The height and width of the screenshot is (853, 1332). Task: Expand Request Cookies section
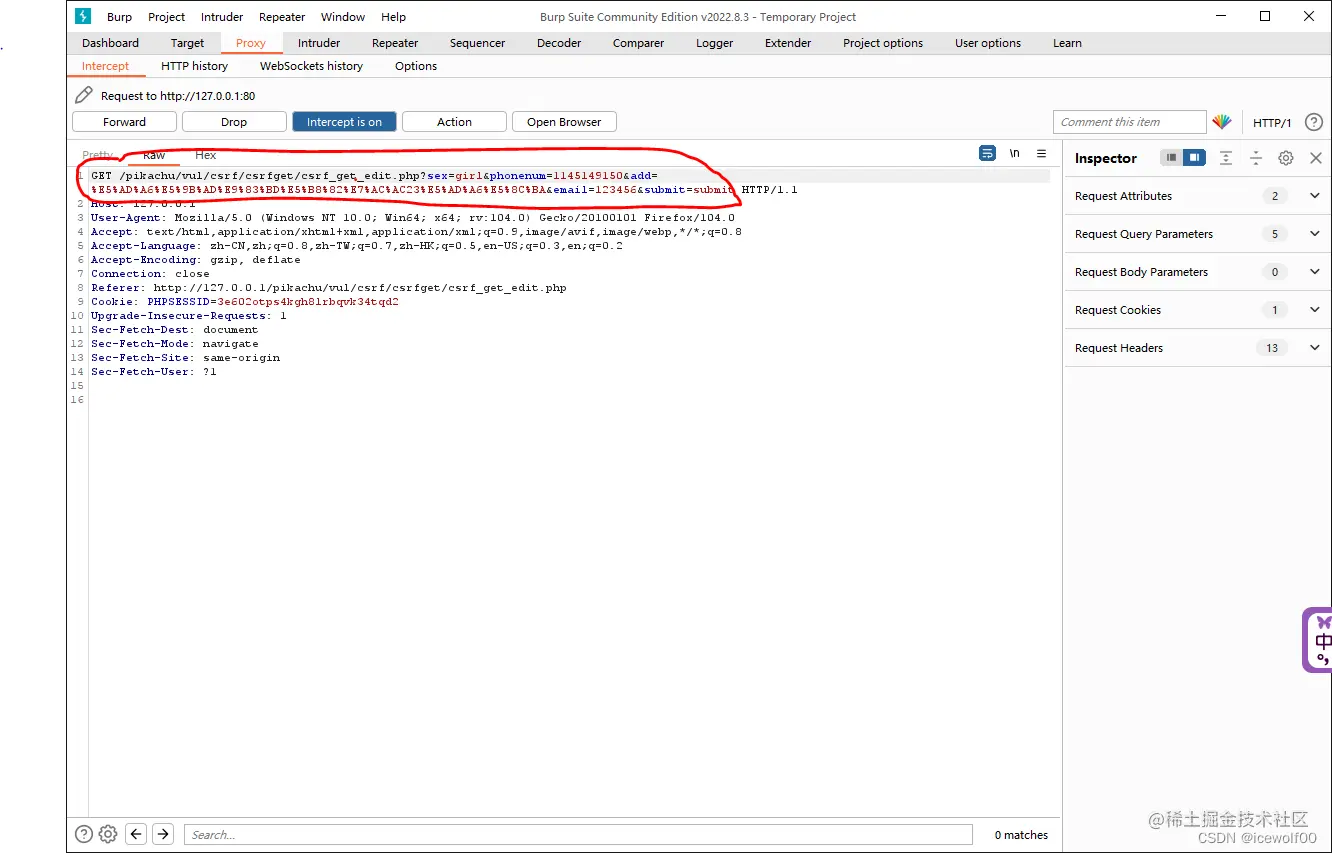pyautogui.click(x=1198, y=310)
